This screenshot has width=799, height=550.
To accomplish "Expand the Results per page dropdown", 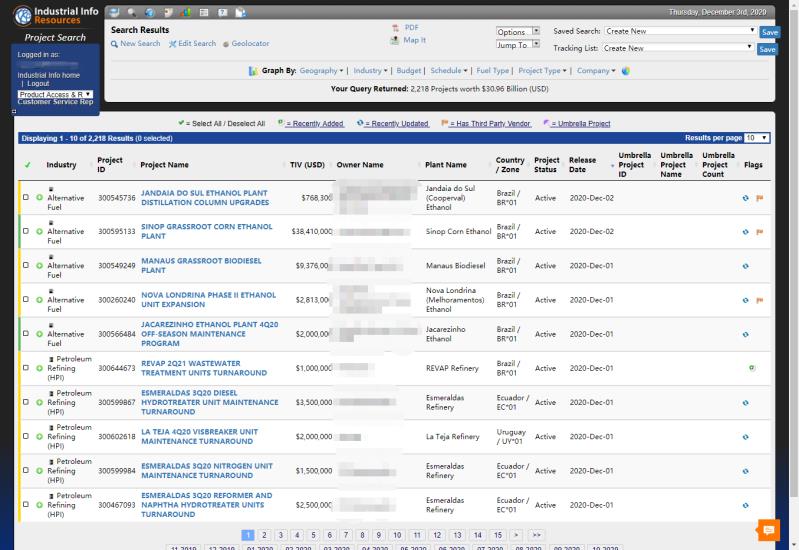I will click(757, 137).
